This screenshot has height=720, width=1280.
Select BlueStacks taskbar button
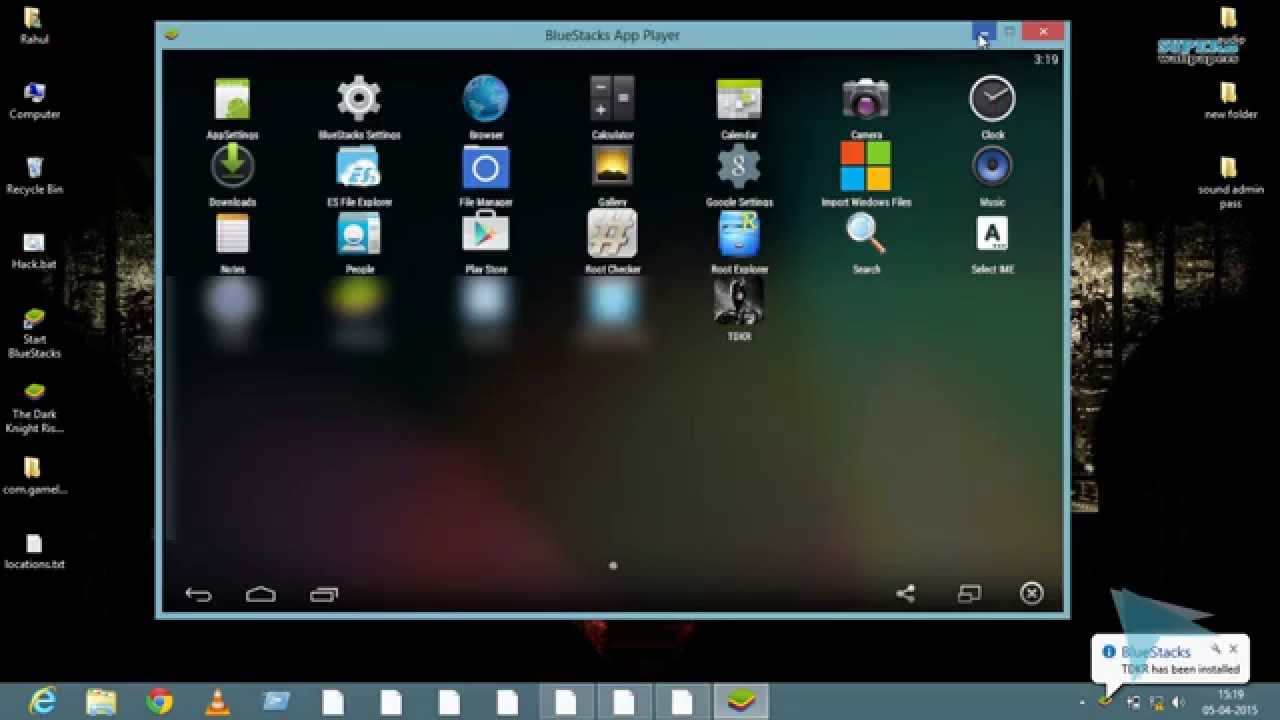741,701
